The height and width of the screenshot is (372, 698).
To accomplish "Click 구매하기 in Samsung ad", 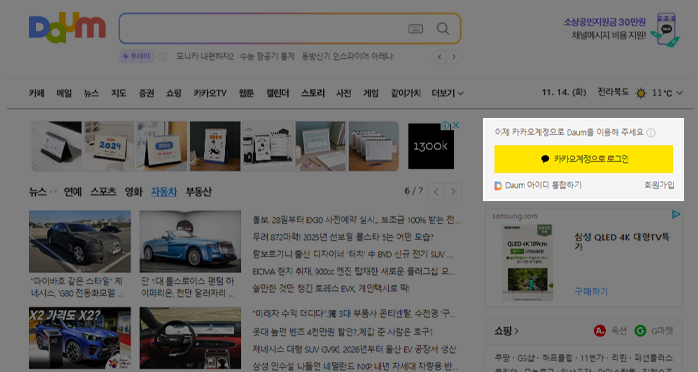I will [591, 291].
